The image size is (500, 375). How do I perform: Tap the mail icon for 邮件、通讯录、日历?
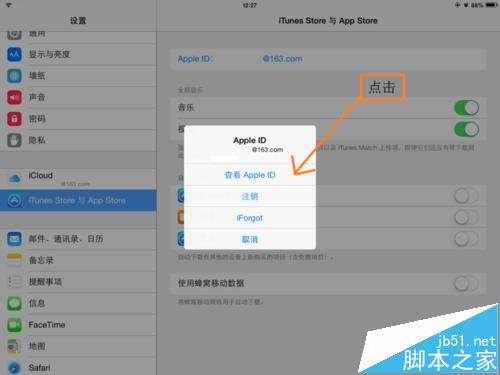14,239
